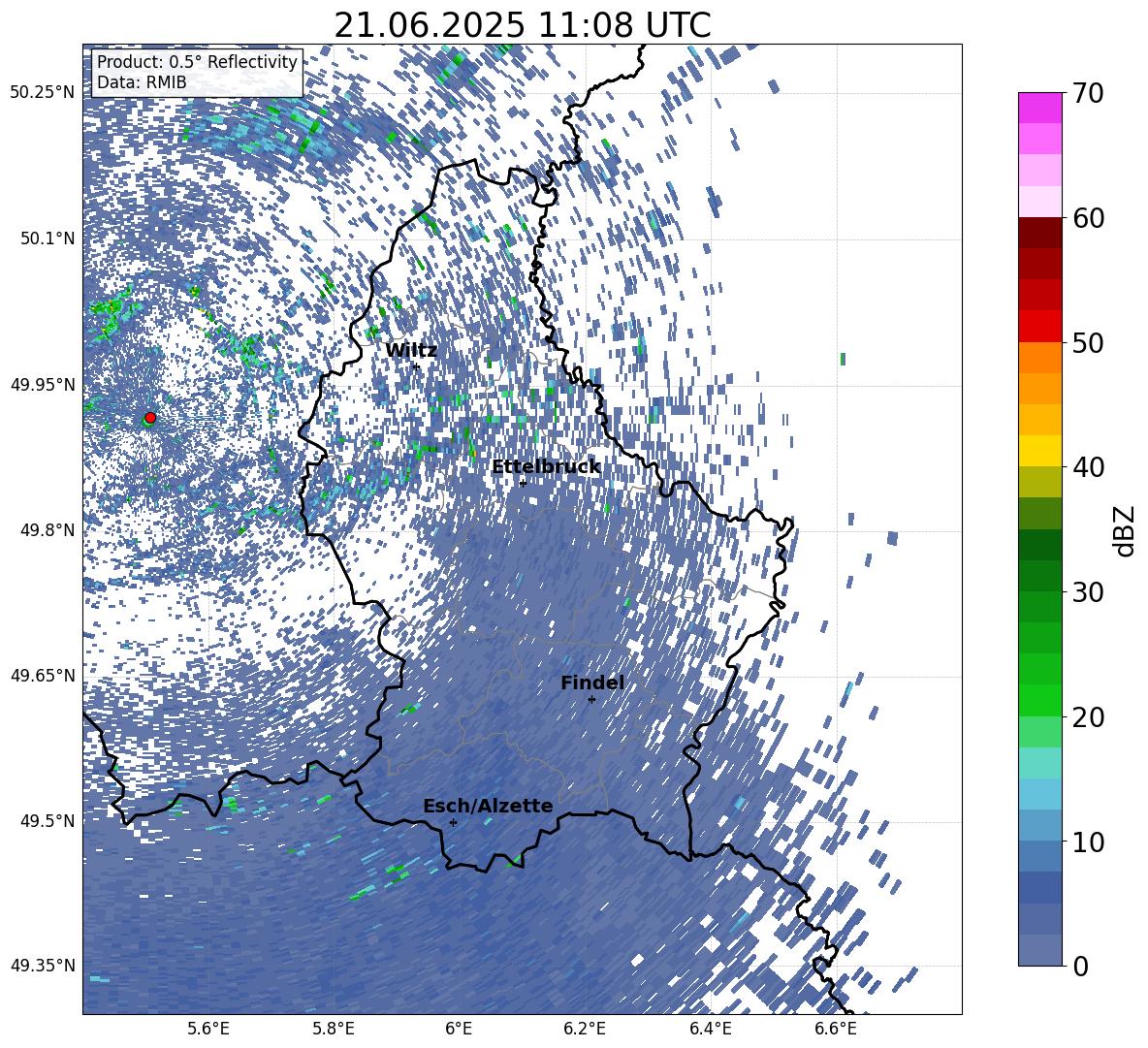
Task: Click the plot title 21.06.2025 11:08 UTC
Action: click(x=522, y=25)
